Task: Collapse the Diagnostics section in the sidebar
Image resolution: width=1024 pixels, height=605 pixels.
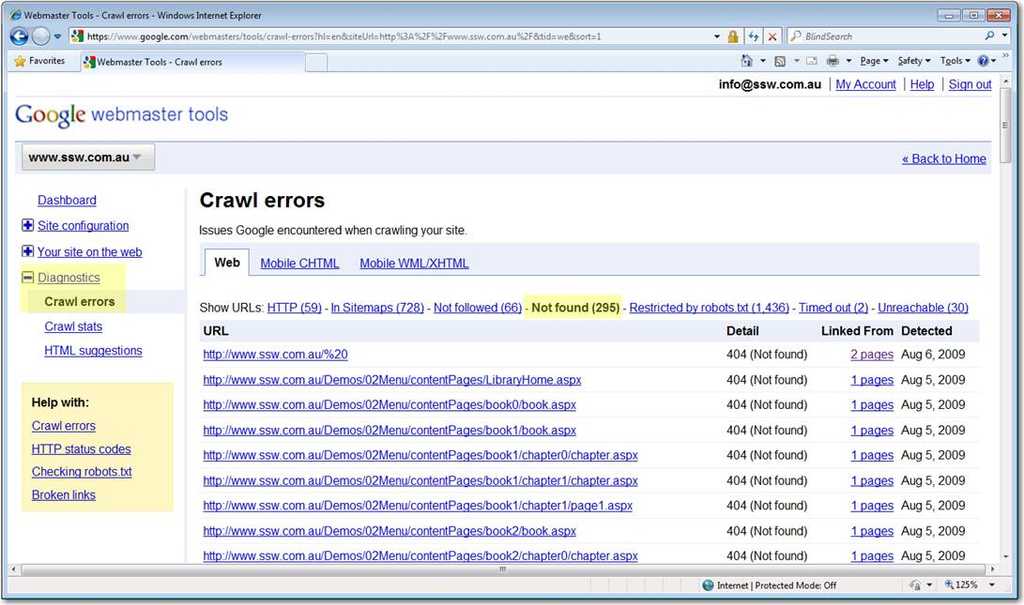Action: (x=26, y=277)
